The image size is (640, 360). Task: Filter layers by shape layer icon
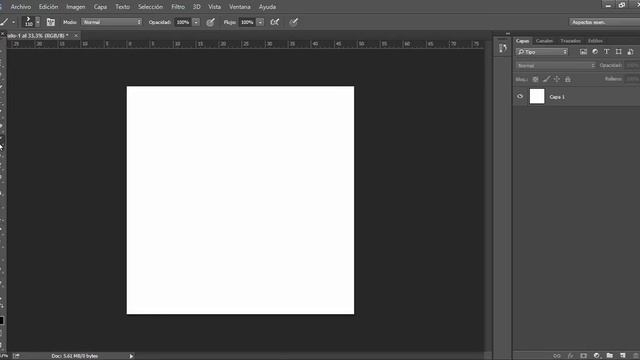[619, 52]
